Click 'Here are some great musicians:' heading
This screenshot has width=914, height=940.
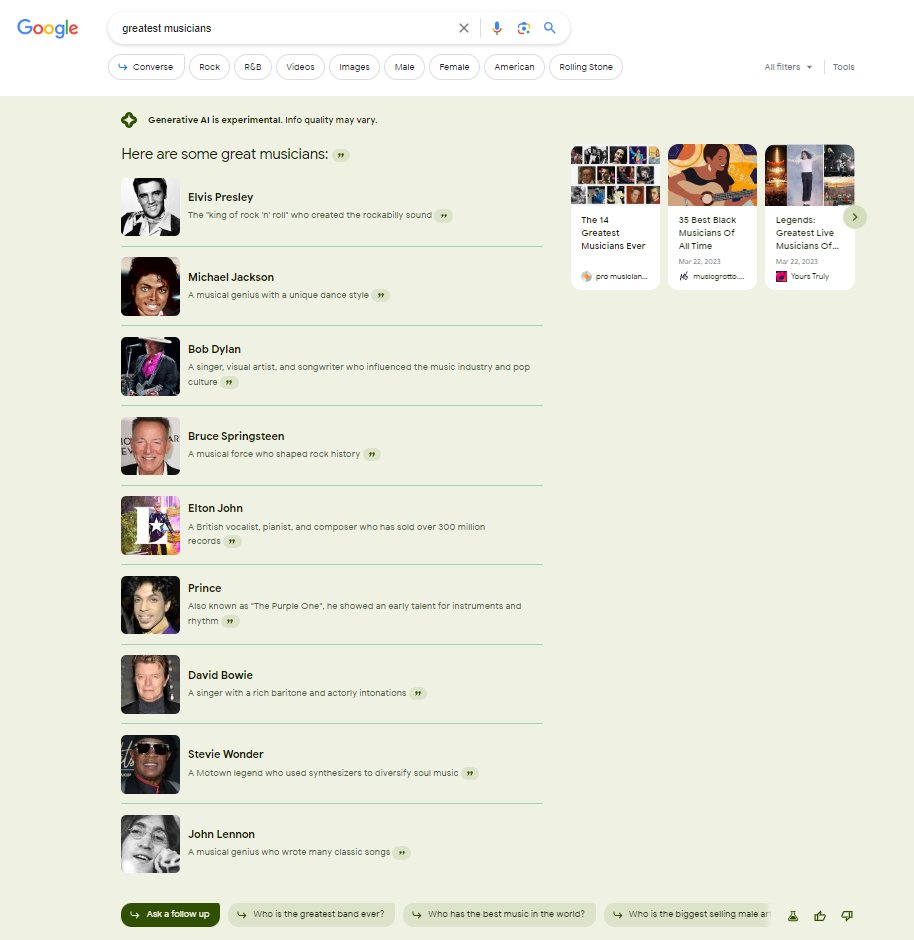click(225, 154)
